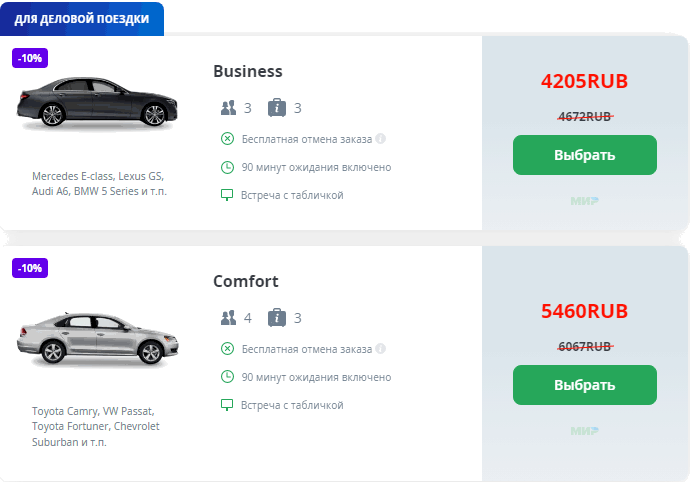Screen dimensions: 690x482
Task: Click the passengers icon in Comfort card
Action: pyautogui.click(x=228, y=318)
